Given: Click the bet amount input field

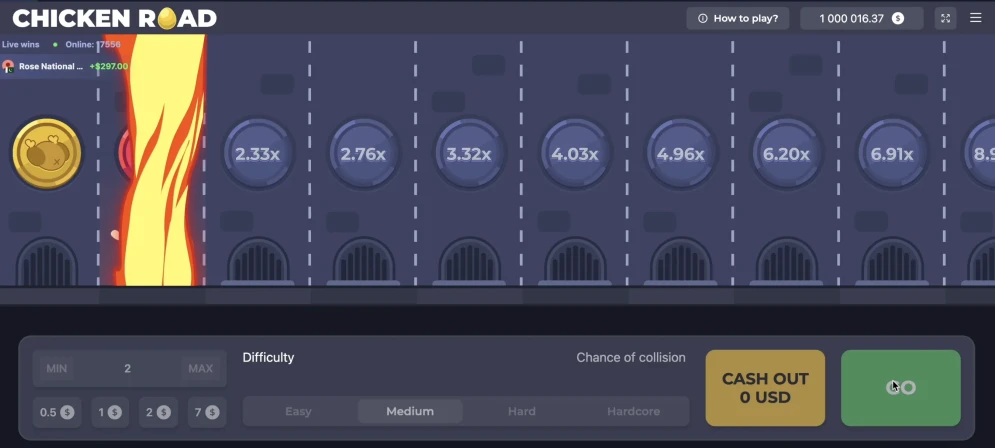Looking at the screenshot, I should coord(128,368).
